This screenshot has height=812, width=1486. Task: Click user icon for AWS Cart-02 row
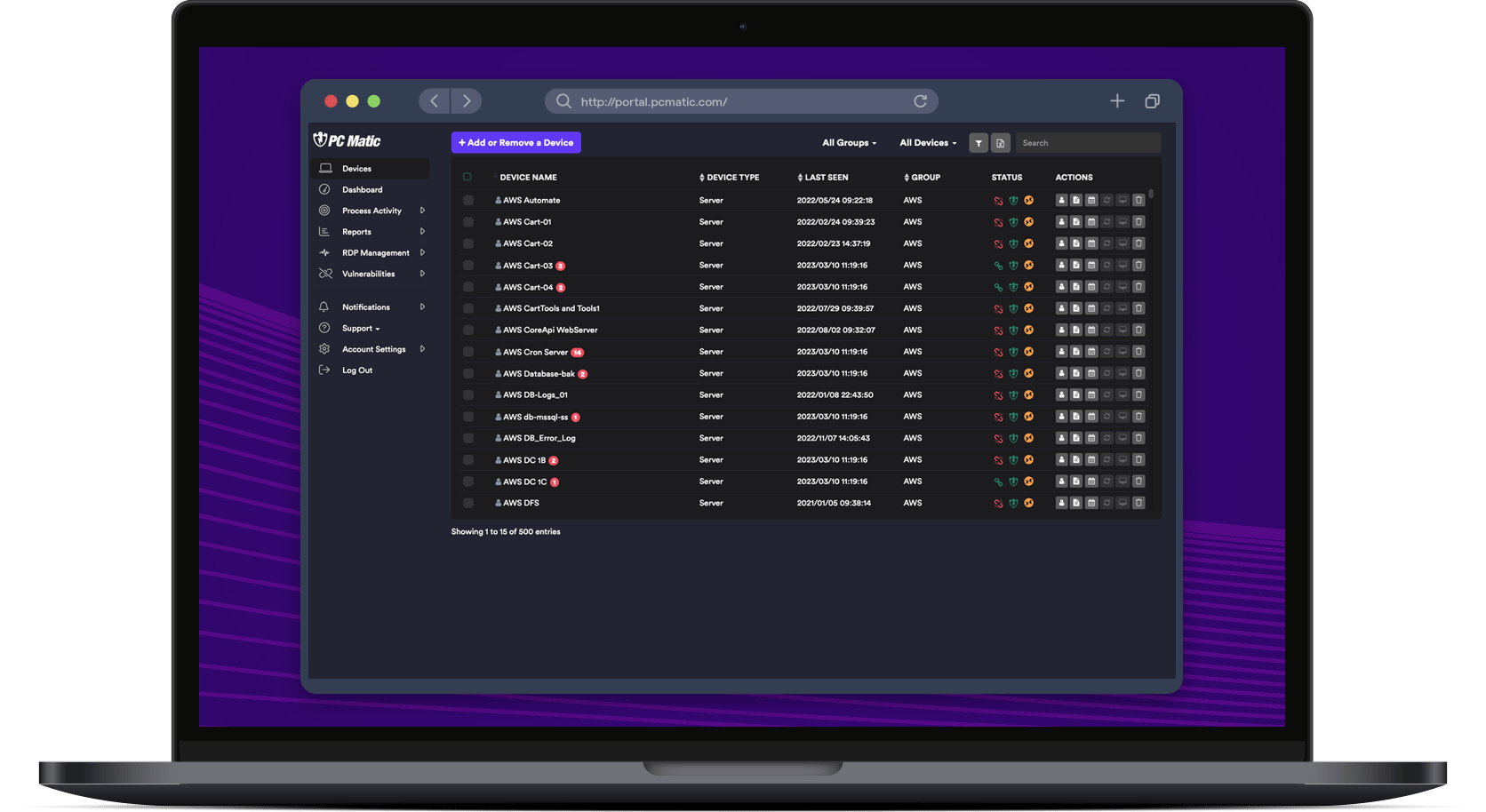click(1061, 243)
